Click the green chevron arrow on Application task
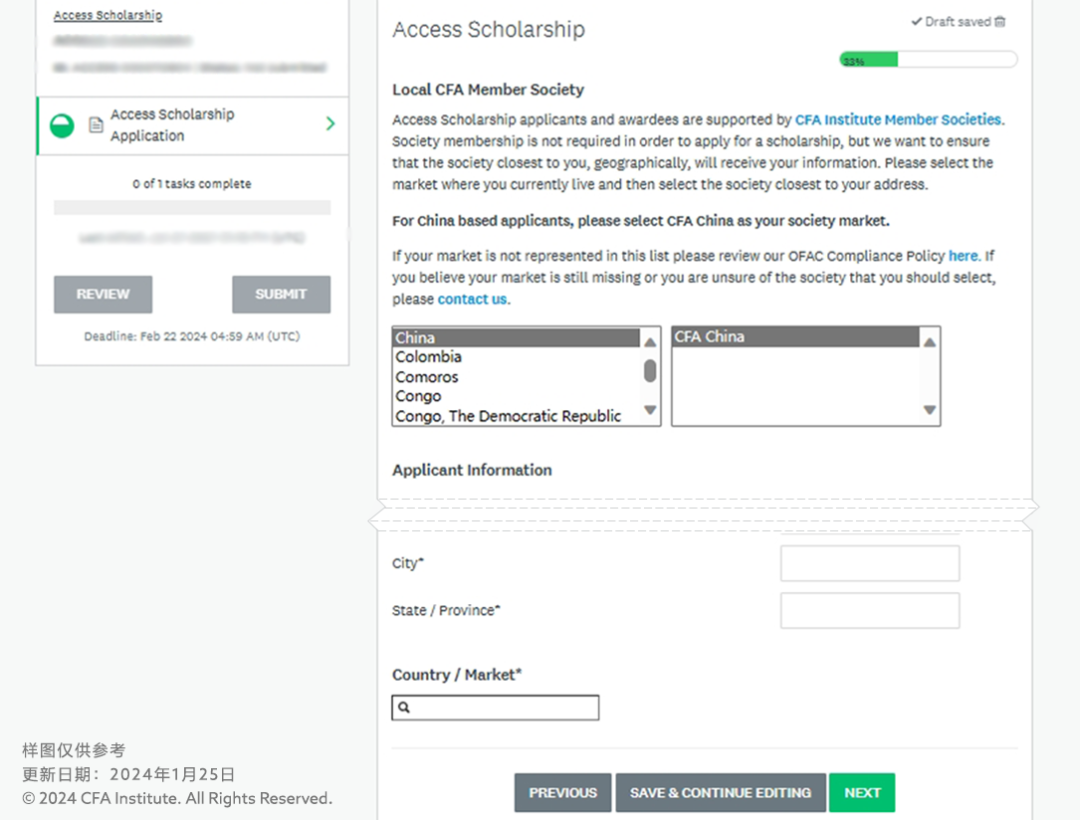The height and width of the screenshot is (820, 1080). click(x=330, y=124)
